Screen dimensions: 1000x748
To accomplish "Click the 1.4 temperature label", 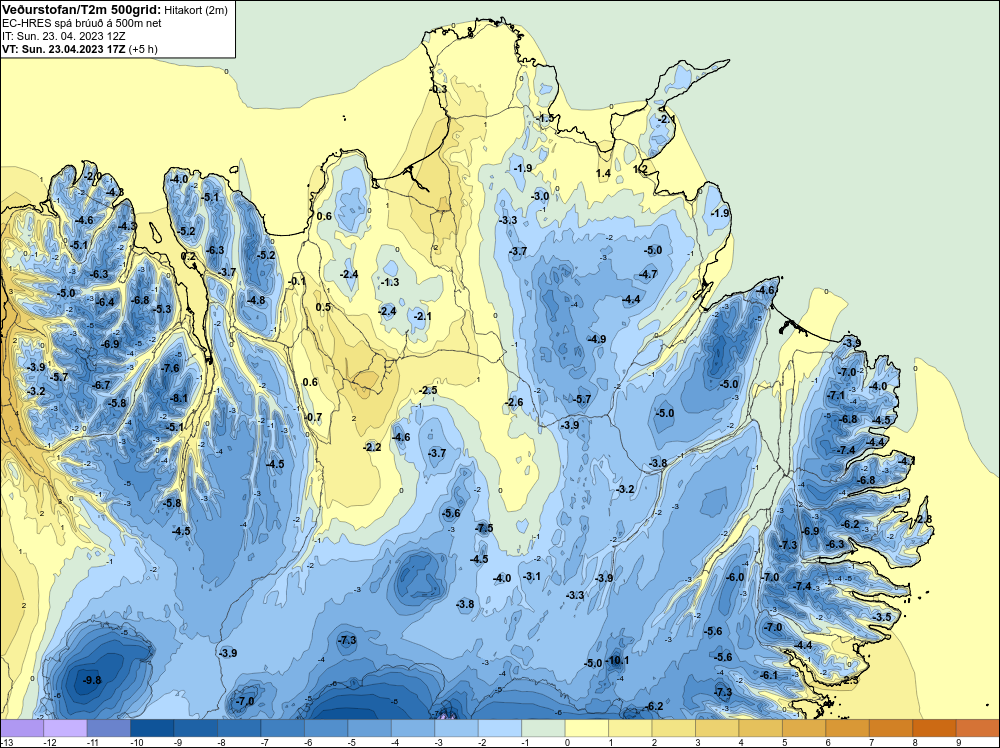I will pos(603,173).
